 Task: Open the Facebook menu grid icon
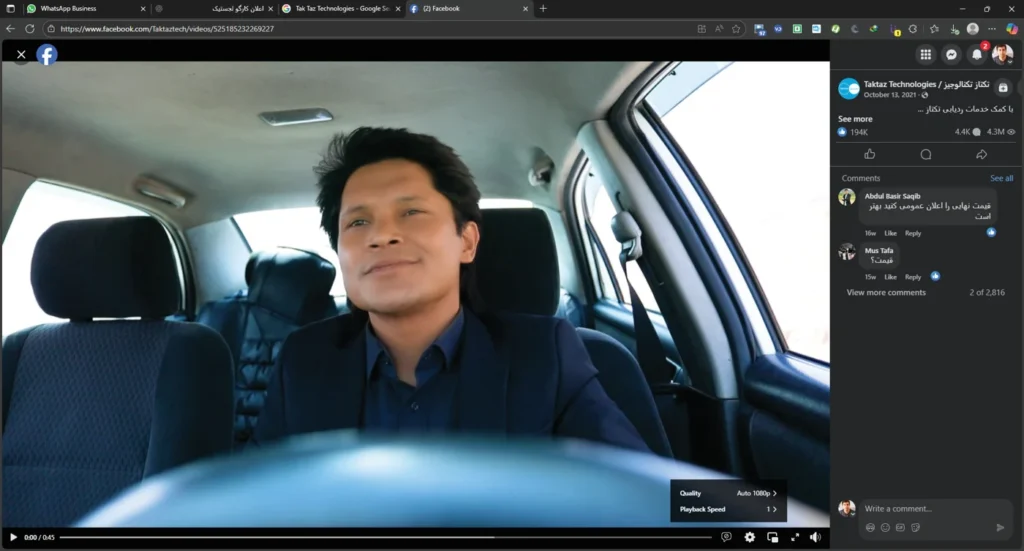point(925,55)
